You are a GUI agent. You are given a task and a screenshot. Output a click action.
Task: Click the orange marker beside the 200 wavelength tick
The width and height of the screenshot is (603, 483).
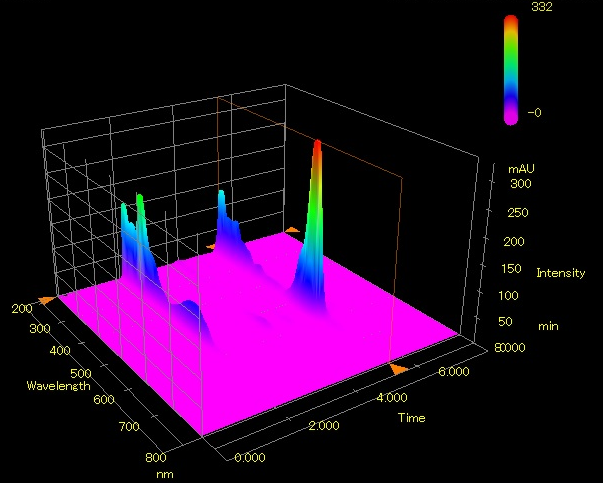pyautogui.click(x=46, y=299)
